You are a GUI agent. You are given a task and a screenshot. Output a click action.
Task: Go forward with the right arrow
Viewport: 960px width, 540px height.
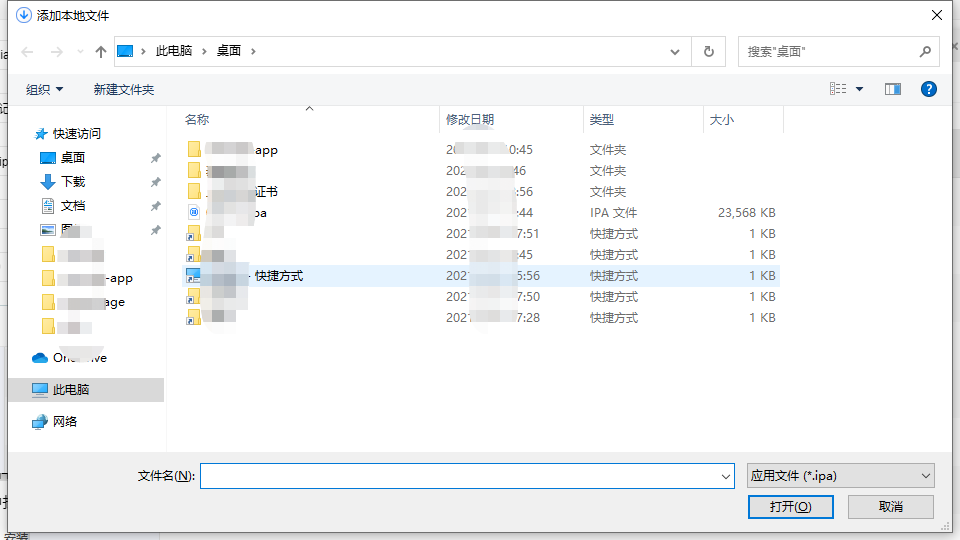click(56, 52)
